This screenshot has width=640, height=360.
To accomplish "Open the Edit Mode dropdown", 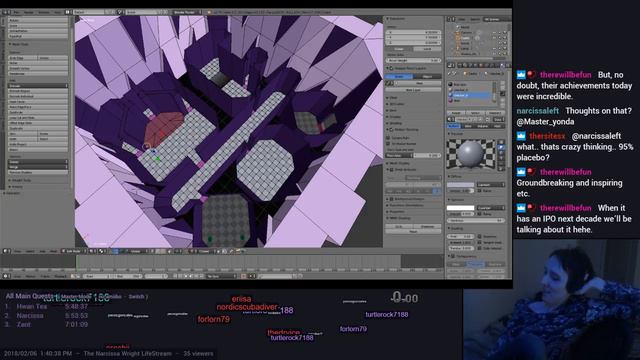I will (x=73, y=251).
